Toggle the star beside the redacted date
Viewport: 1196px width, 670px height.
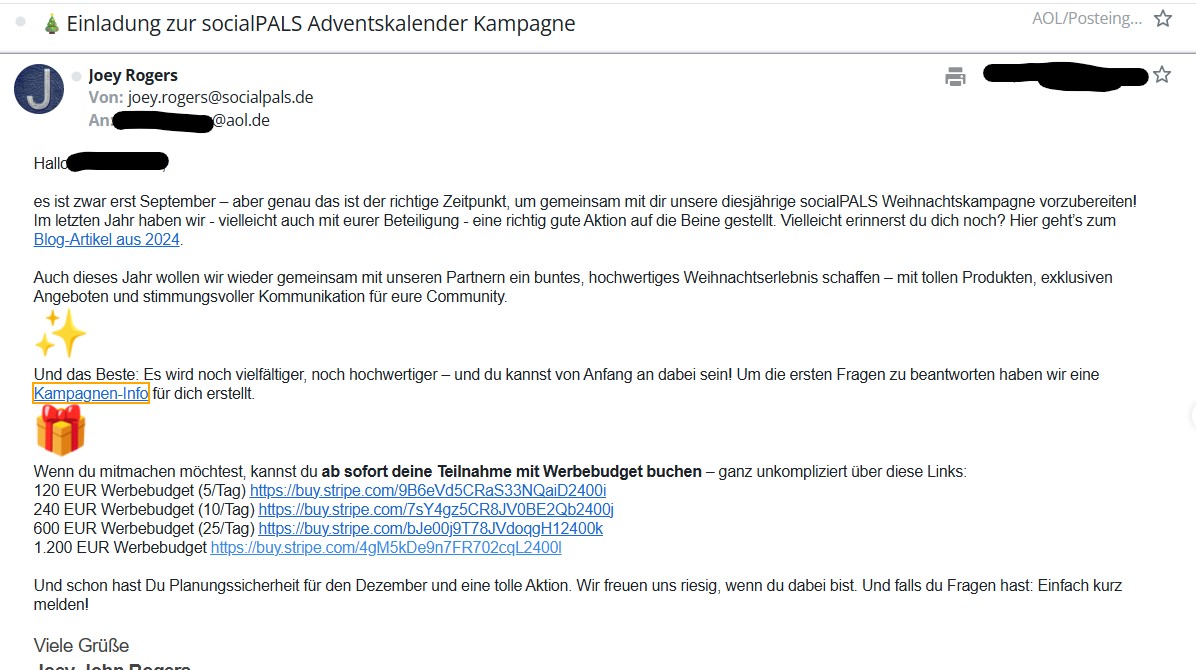tap(1161, 75)
